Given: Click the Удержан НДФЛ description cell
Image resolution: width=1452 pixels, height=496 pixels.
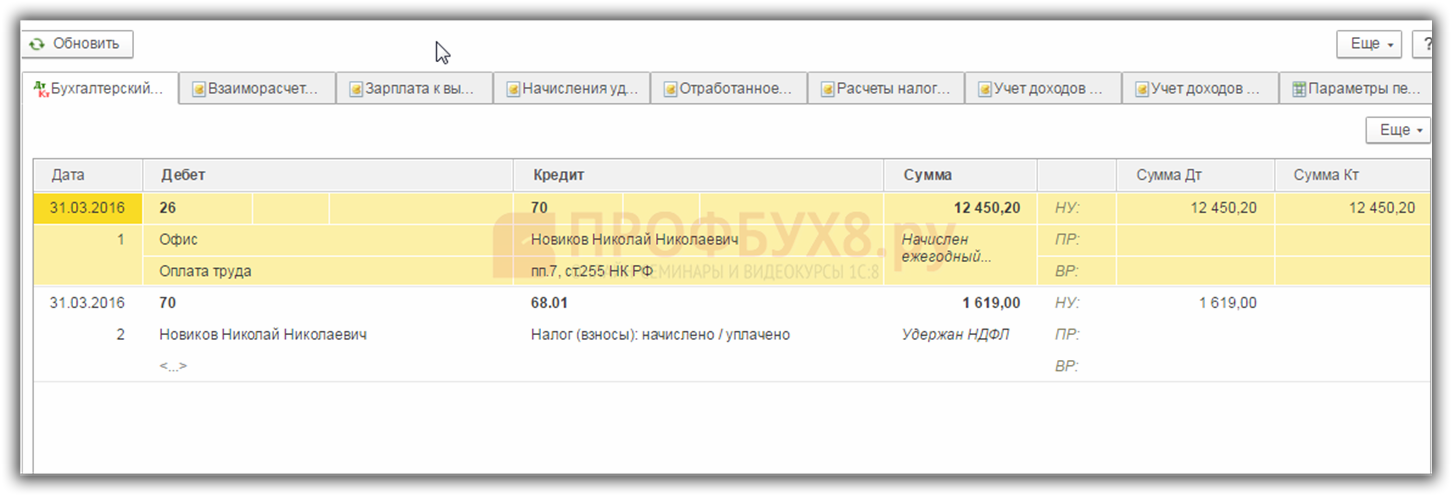Looking at the screenshot, I should click(x=955, y=335).
